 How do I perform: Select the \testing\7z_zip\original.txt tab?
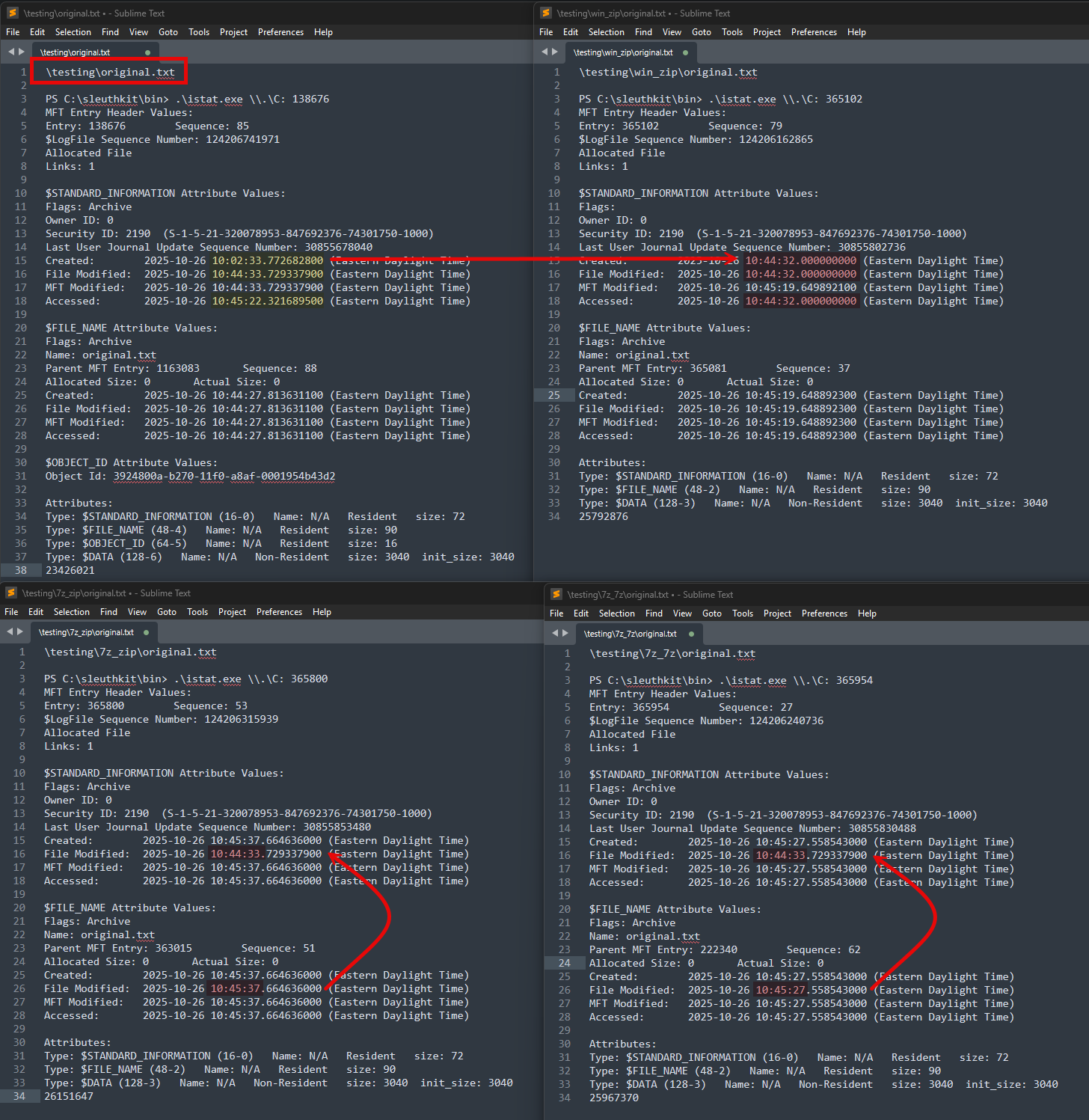86,632
